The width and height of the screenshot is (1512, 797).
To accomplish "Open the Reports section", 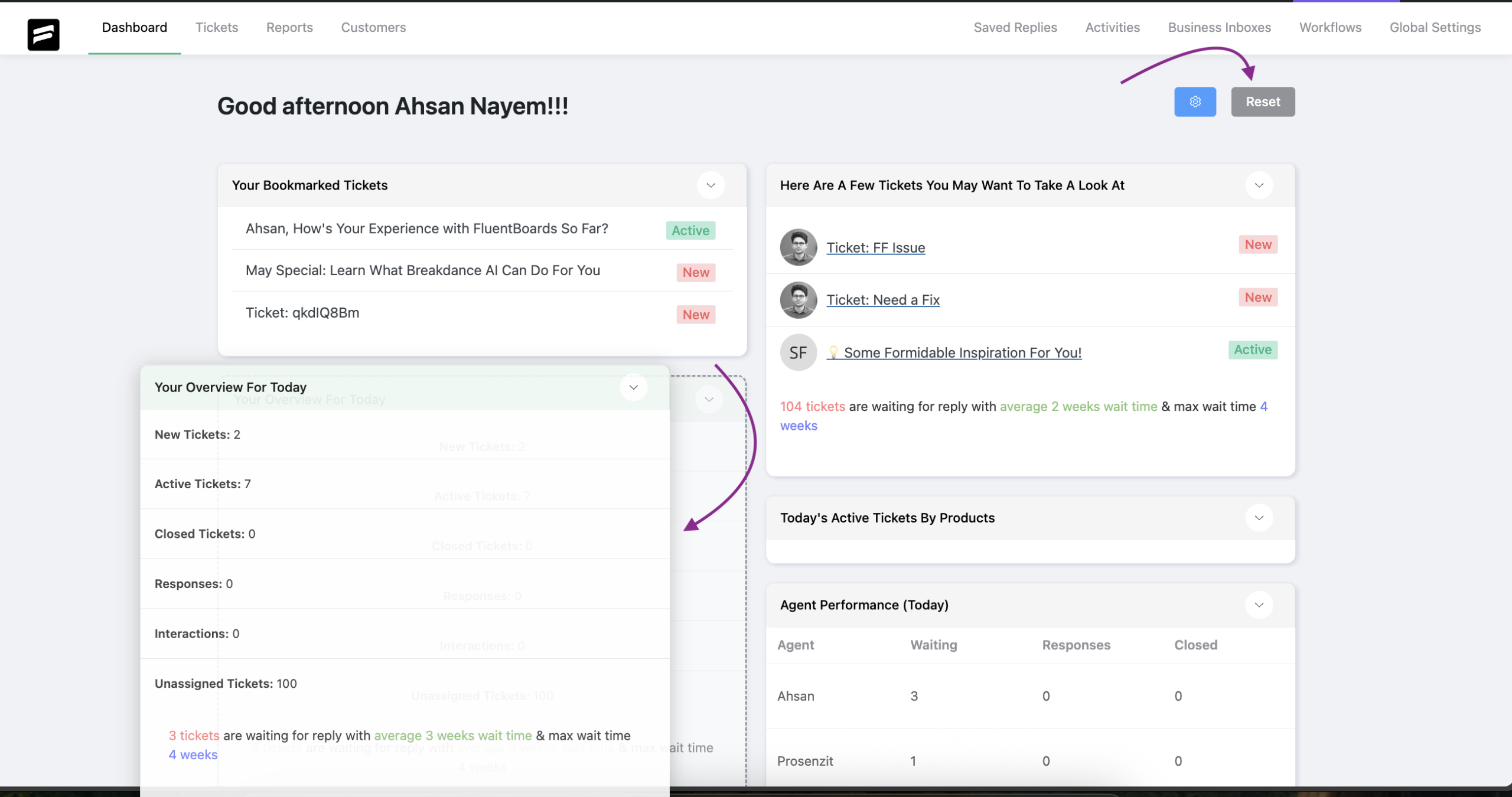I will click(289, 27).
